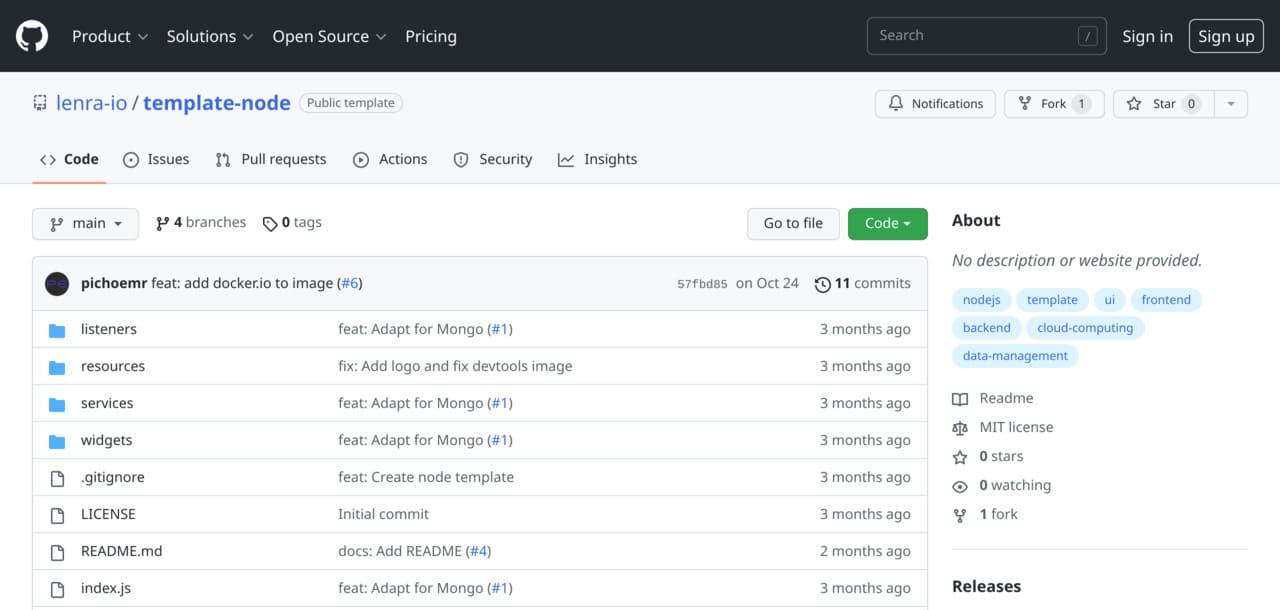1280x610 pixels.
Task: Click the tag icon next to 0 tags
Action: pos(270,223)
